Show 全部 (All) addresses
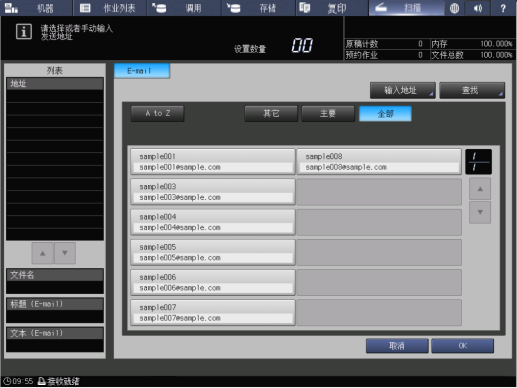The image size is (517, 388). pyautogui.click(x=385, y=113)
